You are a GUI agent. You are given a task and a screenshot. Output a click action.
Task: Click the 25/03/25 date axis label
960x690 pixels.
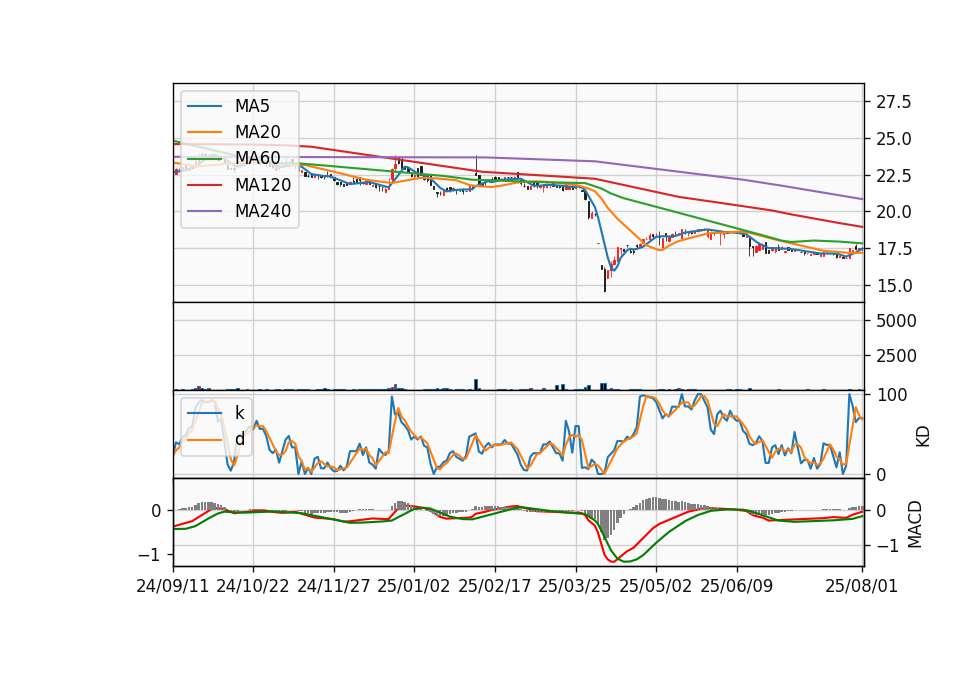[575, 586]
